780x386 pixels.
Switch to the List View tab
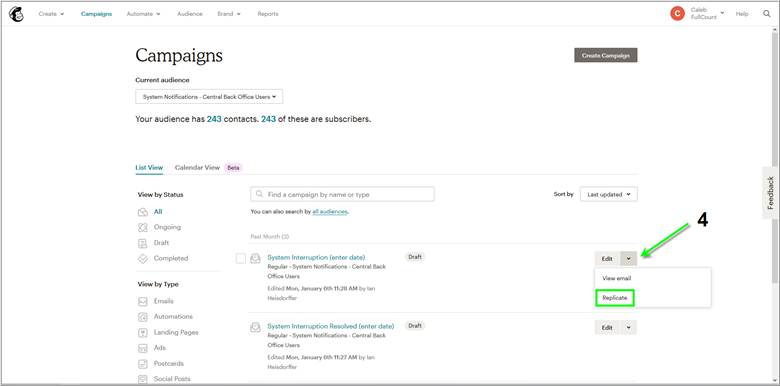149,168
